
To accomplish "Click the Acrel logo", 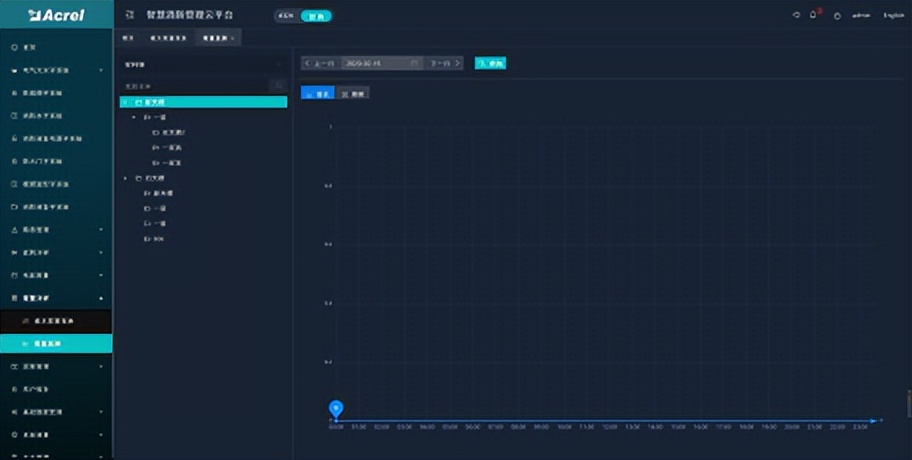I will [56, 15].
